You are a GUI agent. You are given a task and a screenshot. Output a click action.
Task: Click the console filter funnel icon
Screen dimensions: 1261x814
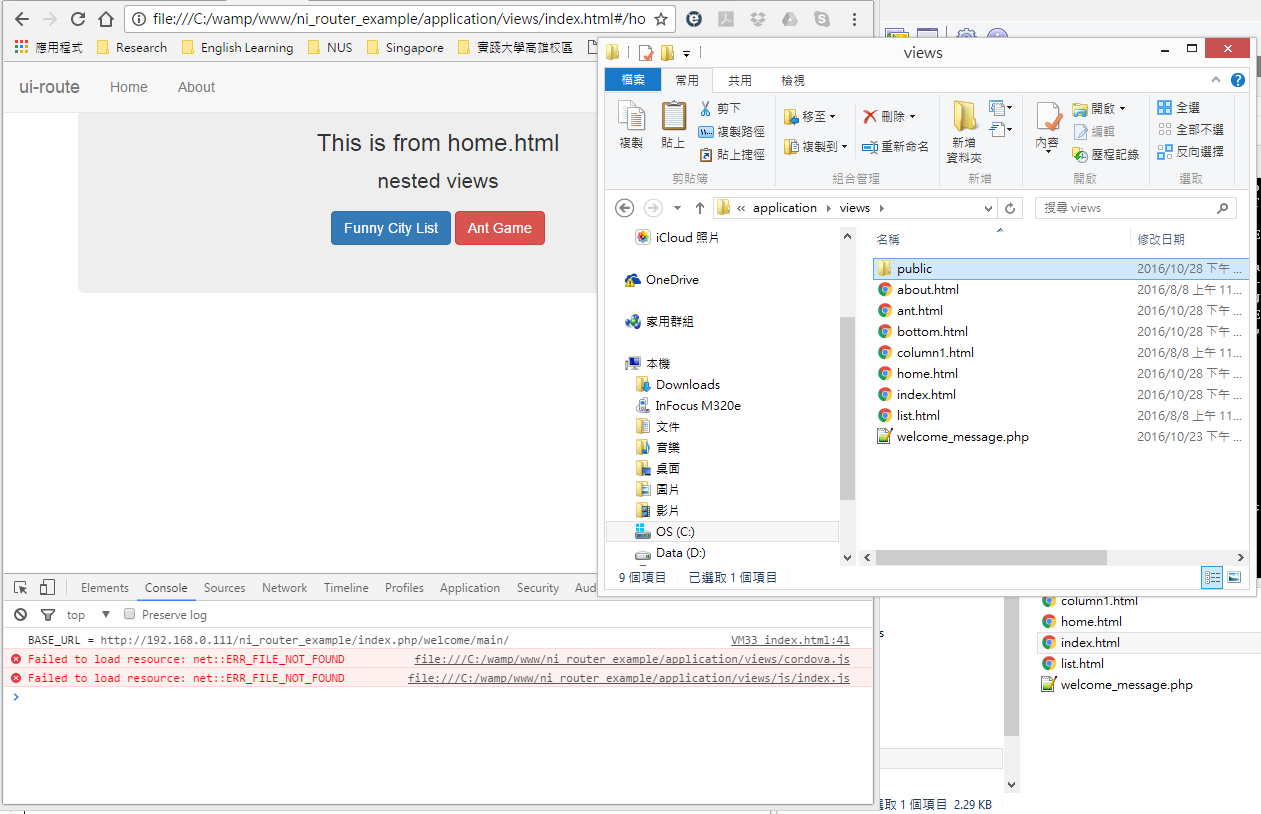coord(47,615)
